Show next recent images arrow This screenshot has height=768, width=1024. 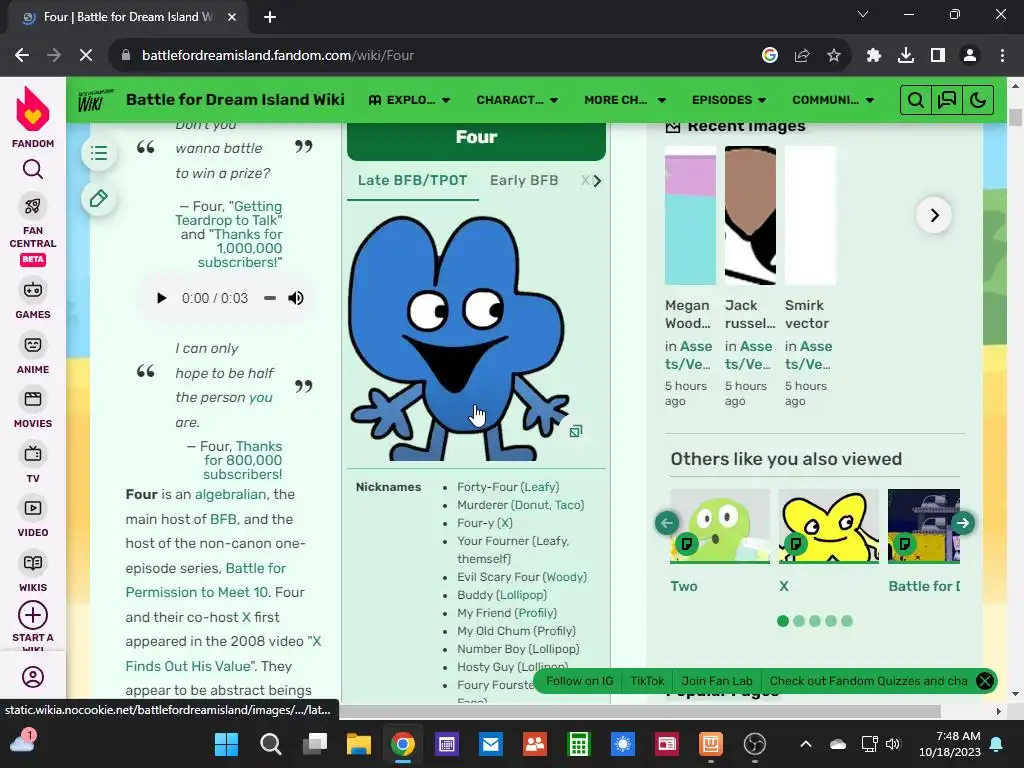pyautogui.click(x=935, y=215)
